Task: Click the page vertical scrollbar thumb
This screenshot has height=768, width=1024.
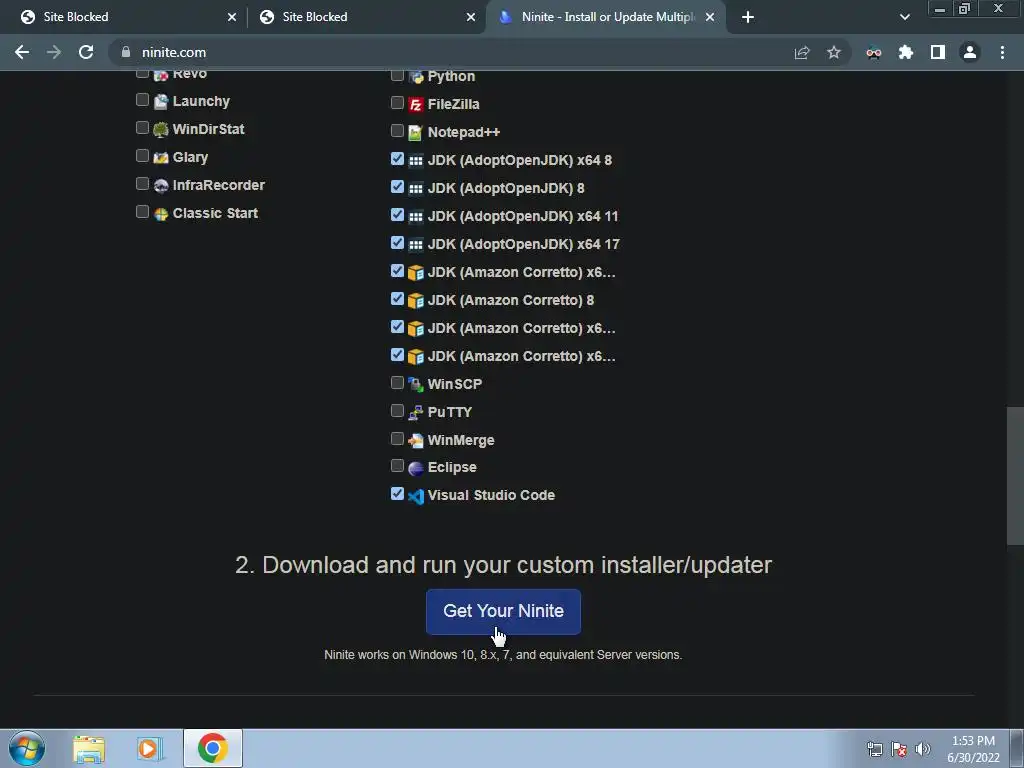Action: coord(1015,475)
